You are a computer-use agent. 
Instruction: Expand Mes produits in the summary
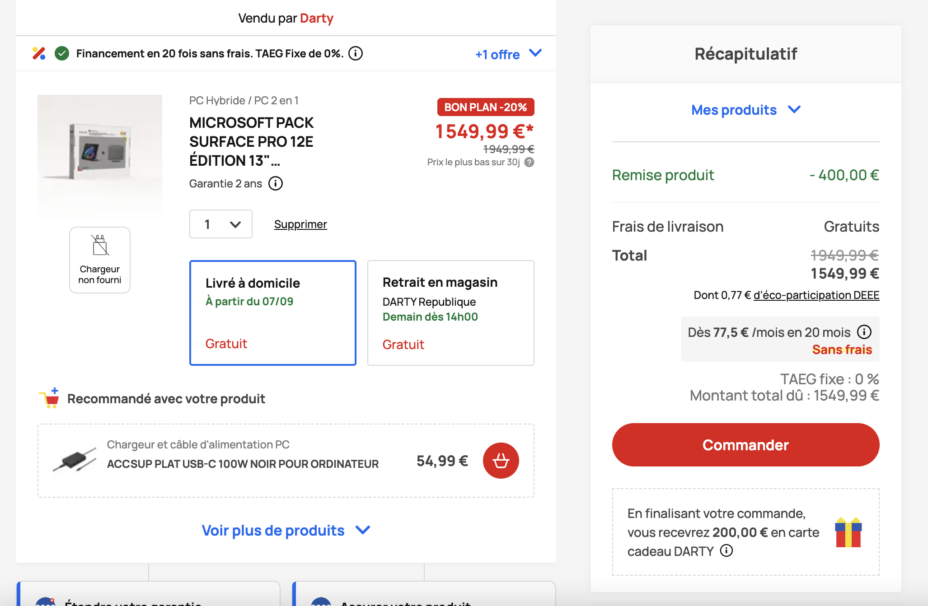[746, 110]
